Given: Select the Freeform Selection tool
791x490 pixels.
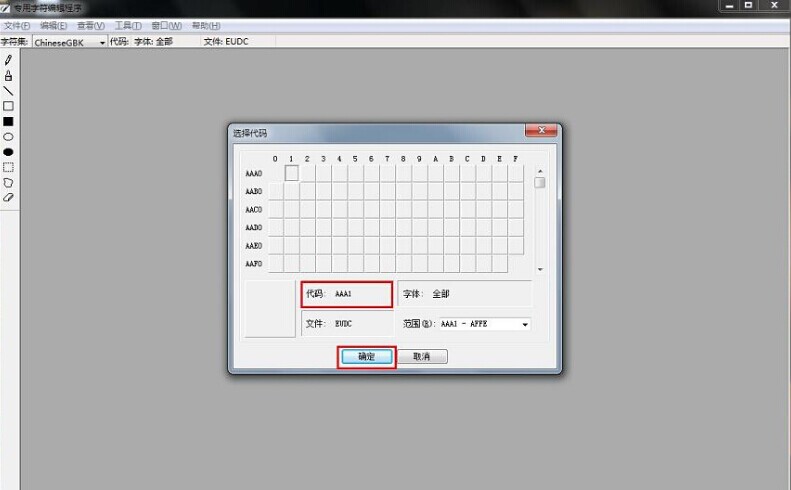Looking at the screenshot, I should pyautogui.click(x=8, y=183).
